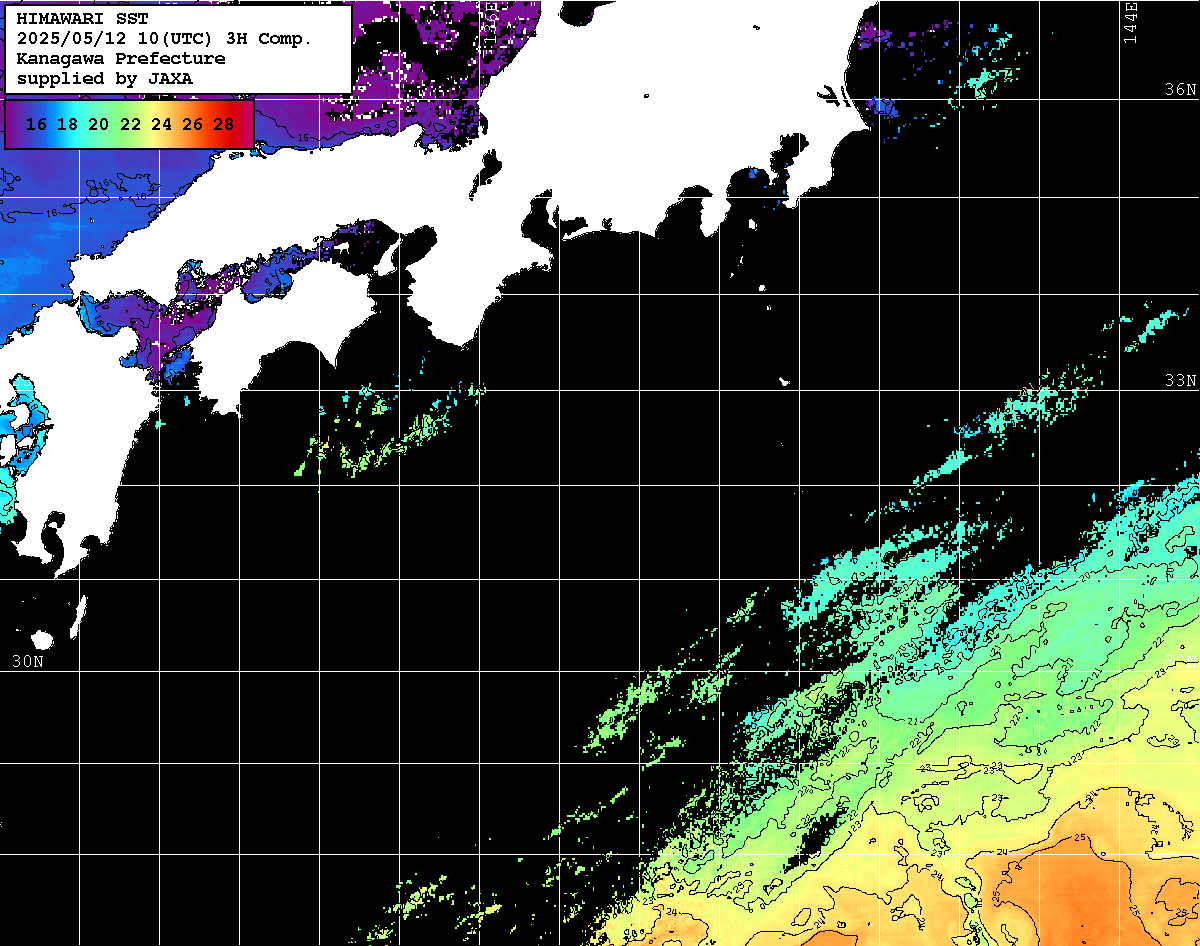Screen dimensions: 1200x946
Task: Click the 'supplied by JAXA' text
Action: pyautogui.click(x=104, y=78)
